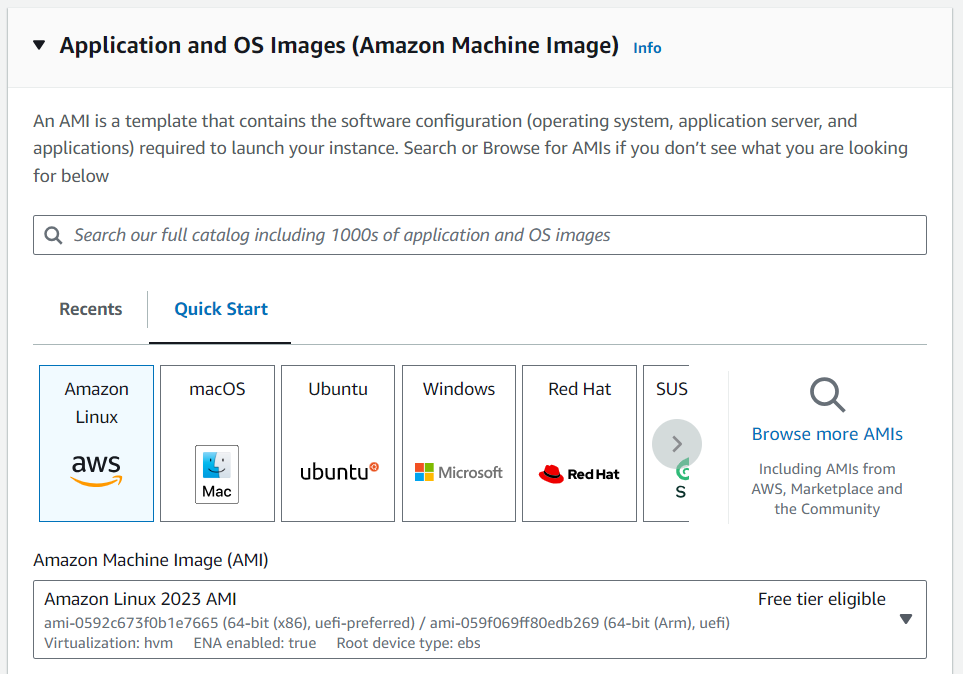Click the Mac Finder icon under macOS
This screenshot has height=674, width=963.
tap(217, 474)
